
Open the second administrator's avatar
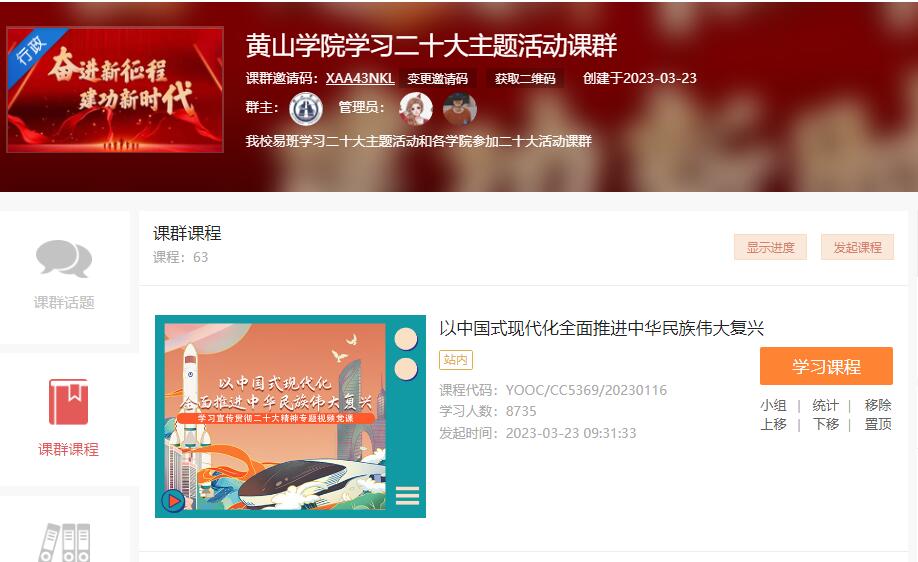(460, 109)
